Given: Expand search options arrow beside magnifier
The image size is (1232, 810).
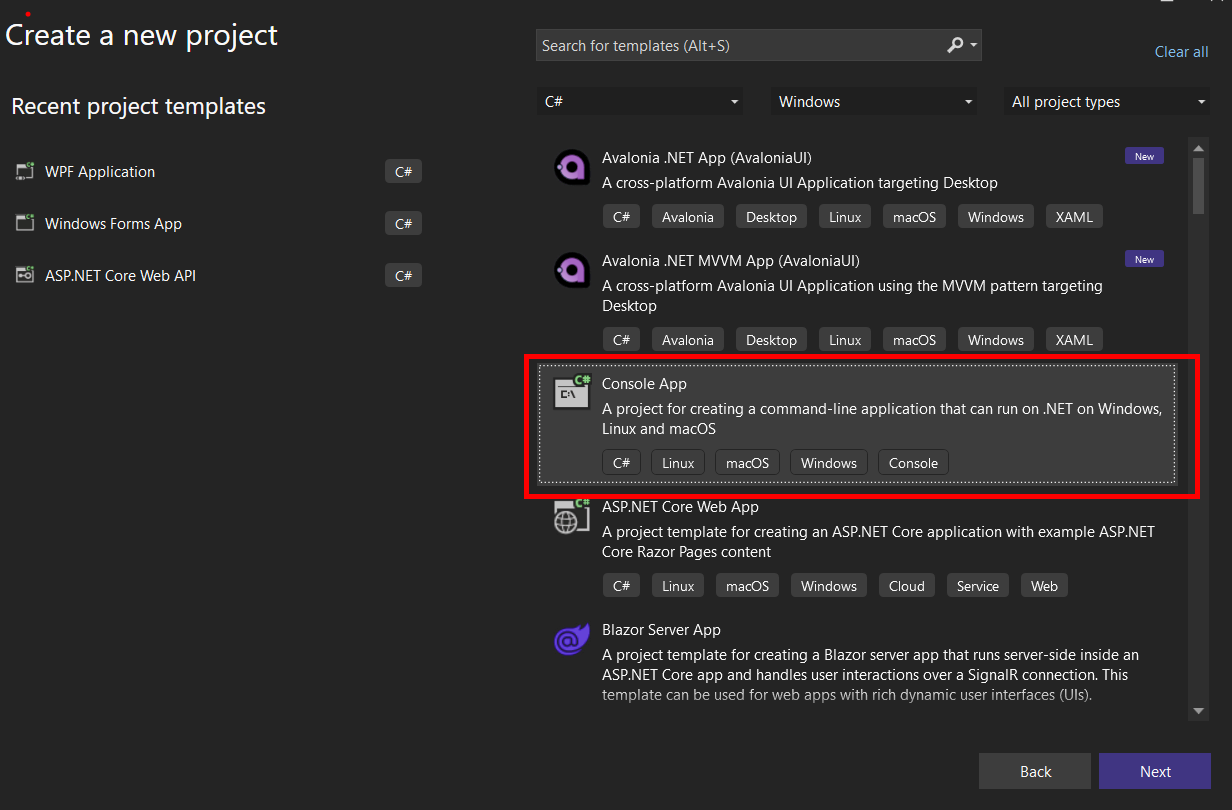Looking at the screenshot, I should [974, 46].
